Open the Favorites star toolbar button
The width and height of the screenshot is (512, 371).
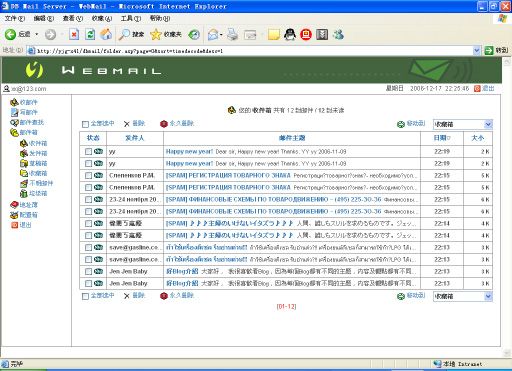165,34
